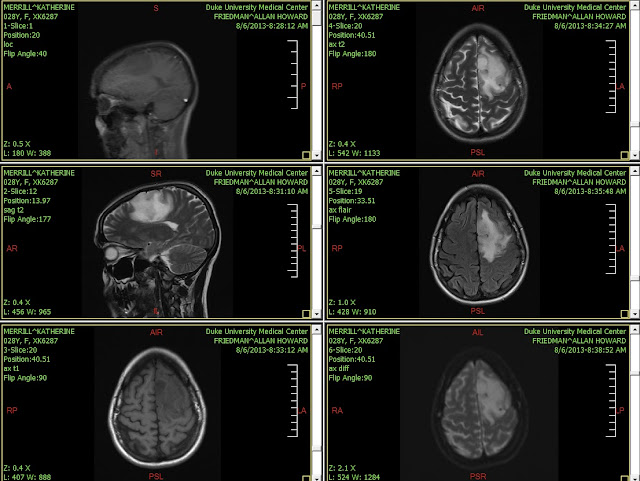
Task: Click the '4-Slice:20' overlay text
Action: click(x=345, y=26)
